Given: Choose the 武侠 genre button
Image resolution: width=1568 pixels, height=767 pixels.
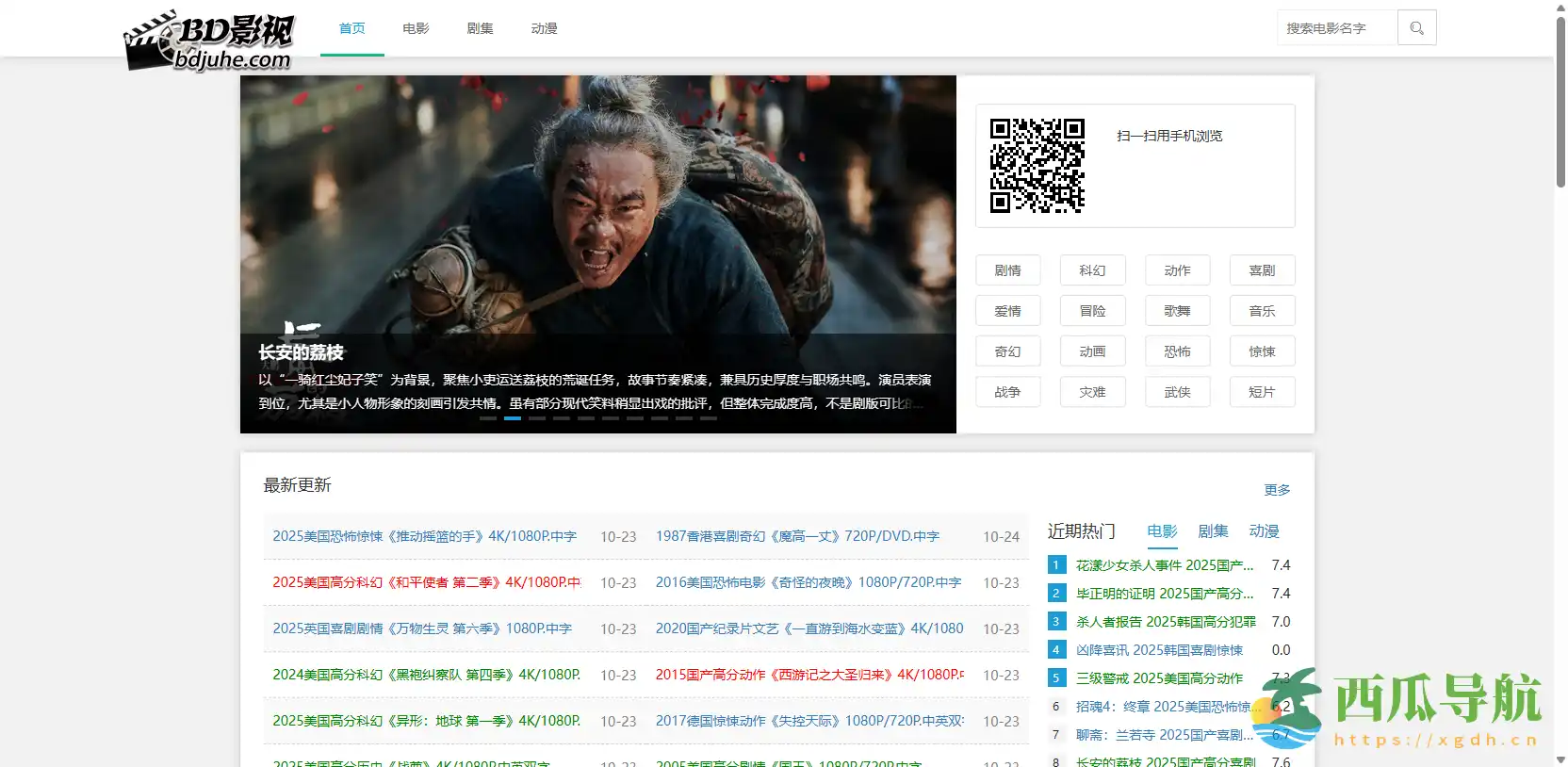Looking at the screenshot, I should point(1177,392).
